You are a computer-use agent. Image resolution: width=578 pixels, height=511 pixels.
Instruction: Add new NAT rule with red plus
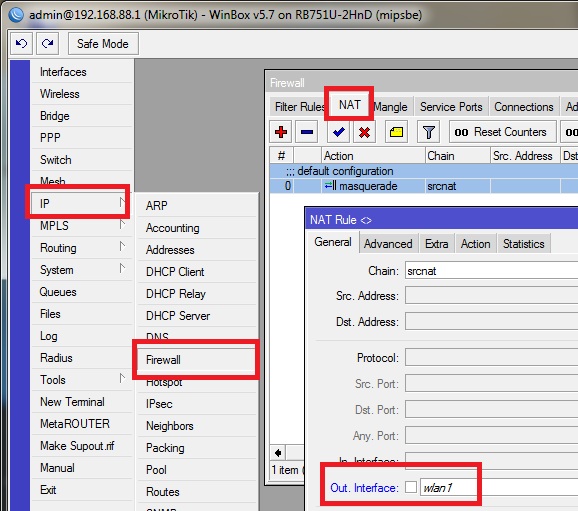click(281, 132)
